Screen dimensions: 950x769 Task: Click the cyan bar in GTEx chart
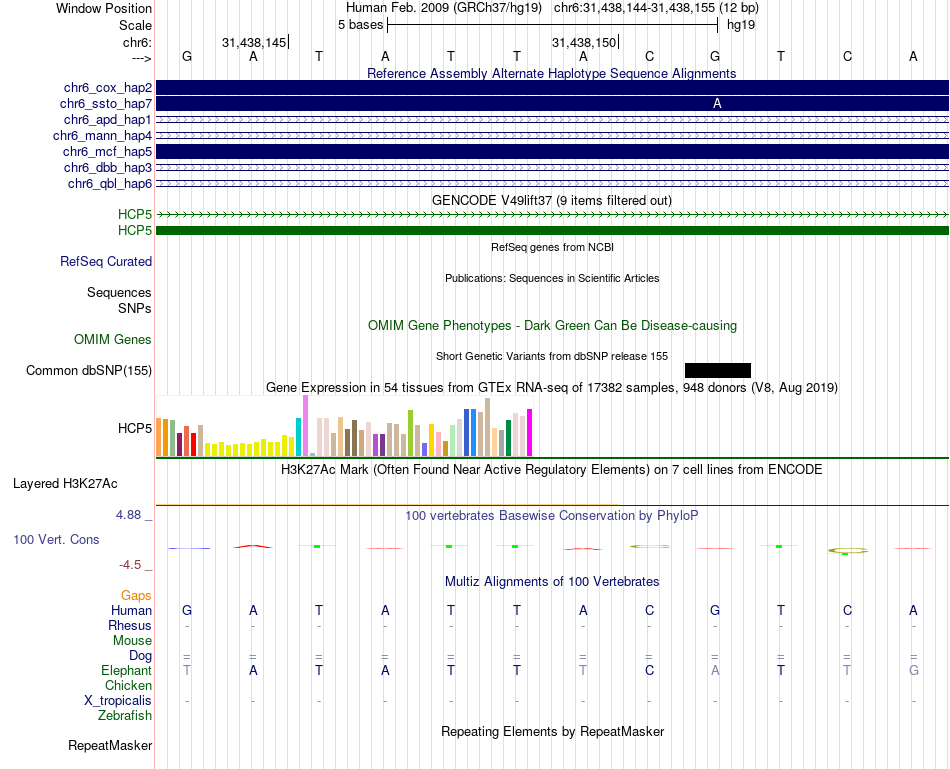(298, 437)
